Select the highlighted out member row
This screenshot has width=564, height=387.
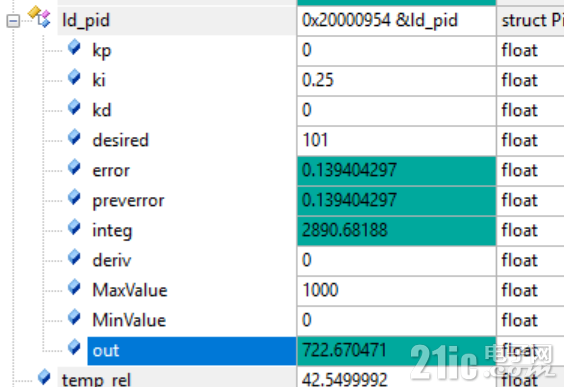click(192, 351)
